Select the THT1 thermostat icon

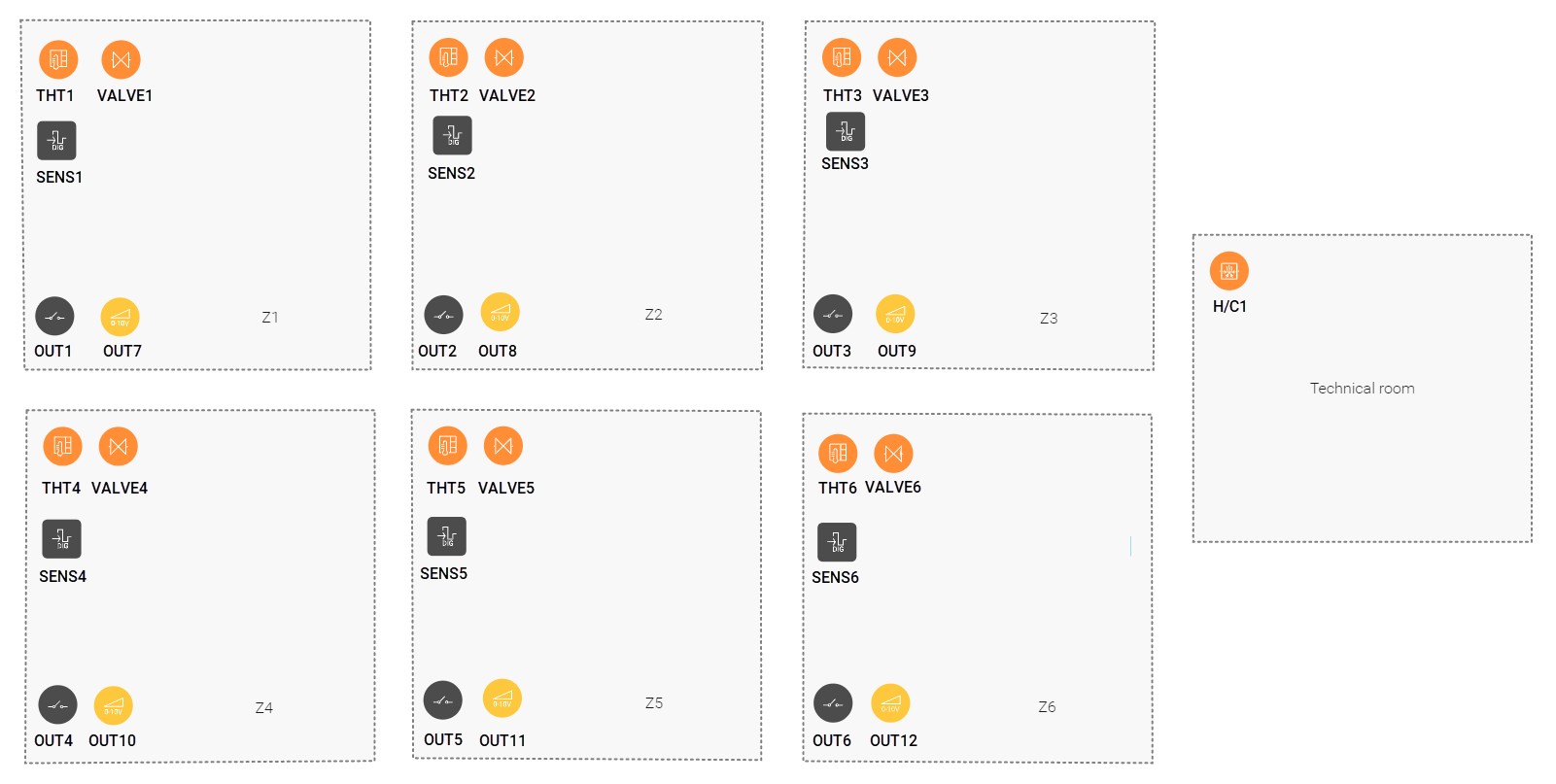pyautogui.click(x=58, y=59)
